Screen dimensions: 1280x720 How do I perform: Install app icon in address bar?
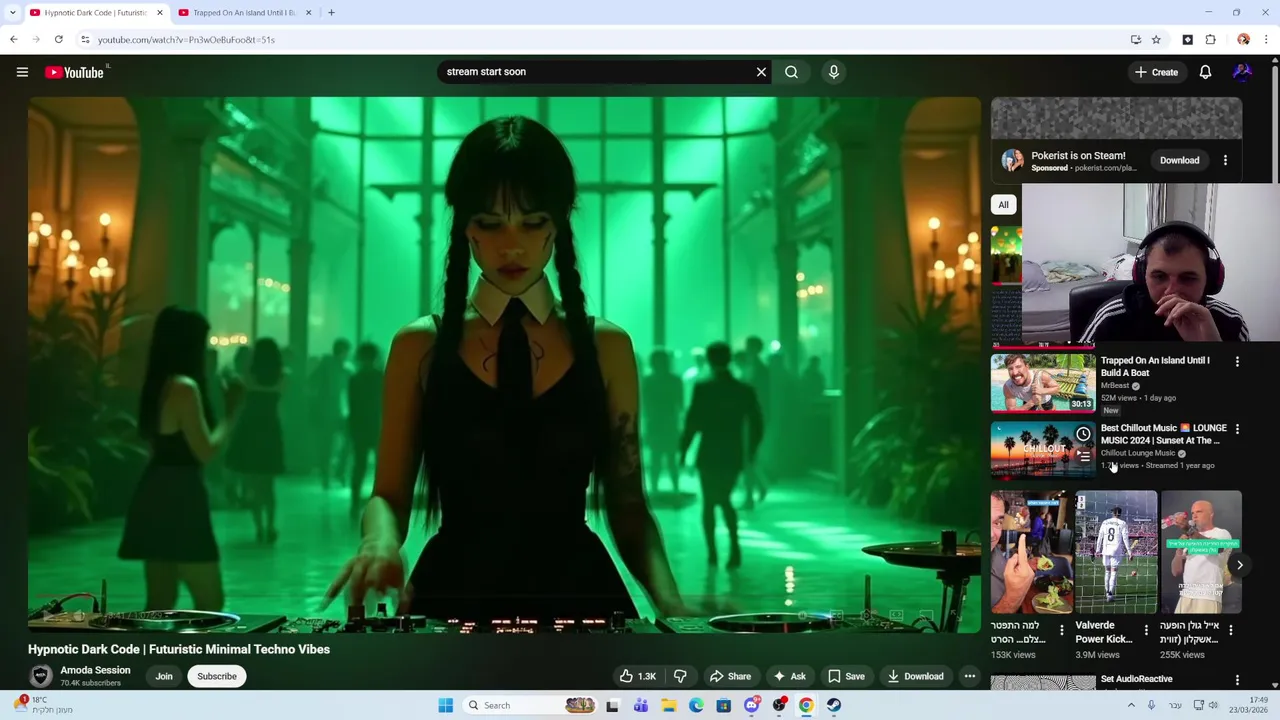click(1135, 40)
